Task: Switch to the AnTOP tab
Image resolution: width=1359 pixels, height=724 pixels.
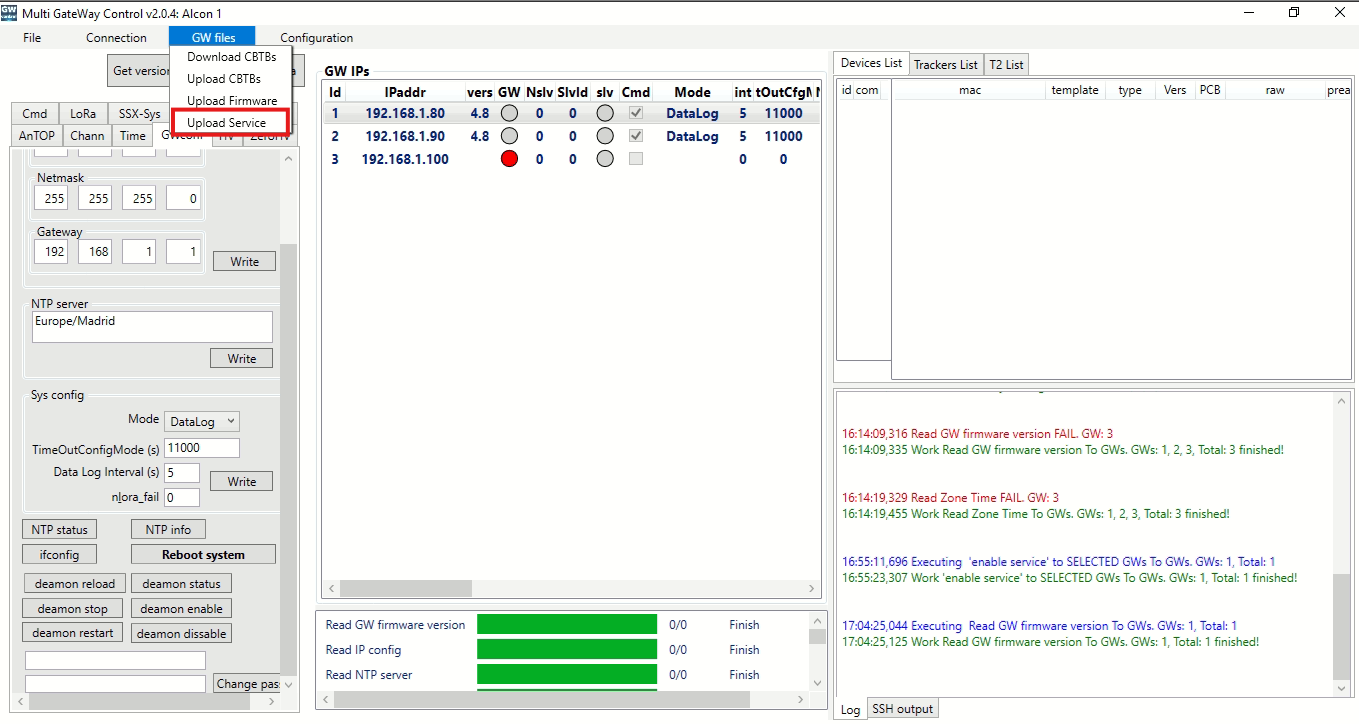Action: 37,136
